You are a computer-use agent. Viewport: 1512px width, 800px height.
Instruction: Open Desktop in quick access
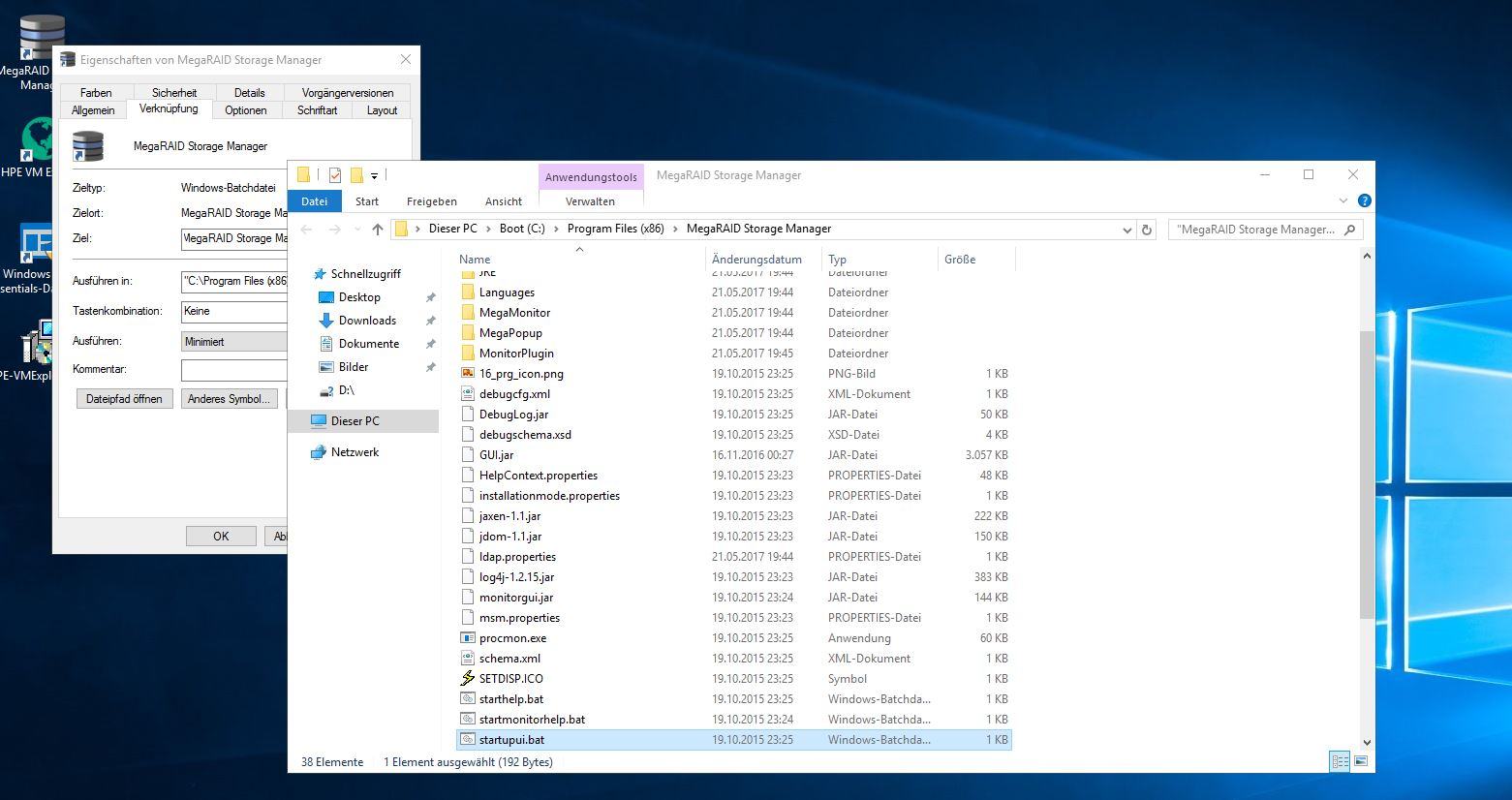tap(359, 297)
